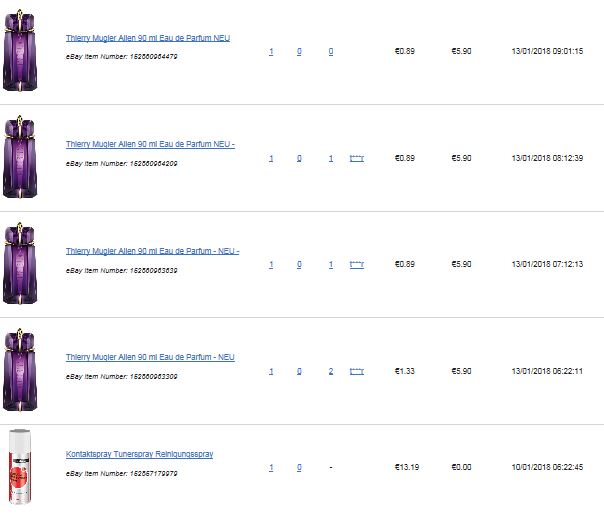Open fourth listing 'Eau de Parfum - NEU'
Image resolution: width=604 pixels, height=528 pixels.
pyautogui.click(x=150, y=357)
